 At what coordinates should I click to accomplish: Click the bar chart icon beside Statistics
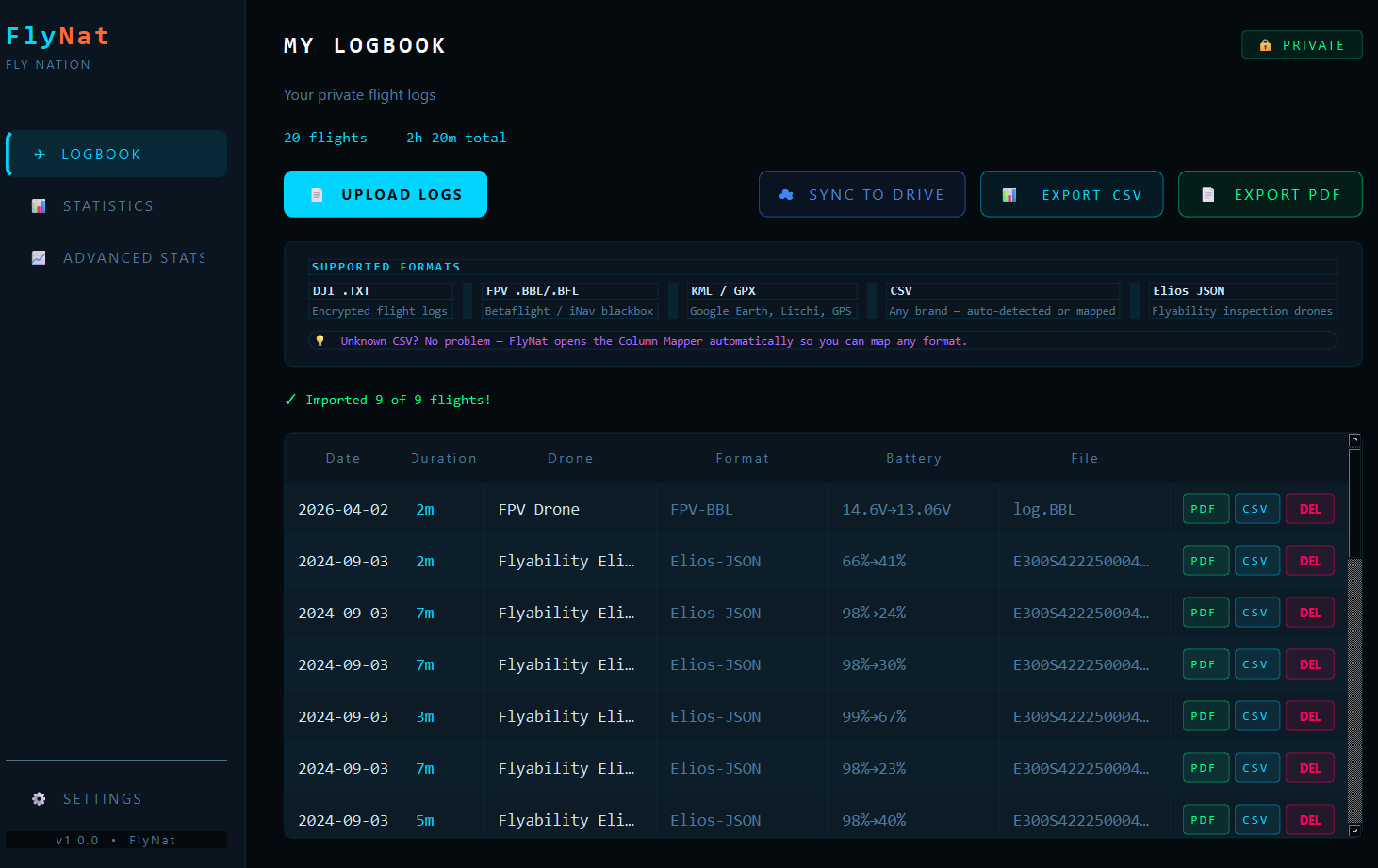[x=39, y=205]
